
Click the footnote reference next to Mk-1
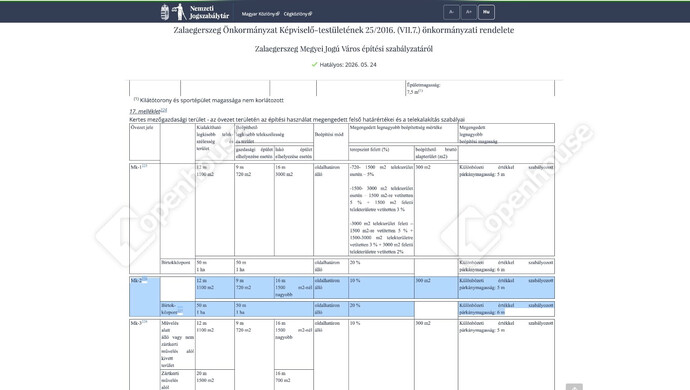(x=144, y=166)
